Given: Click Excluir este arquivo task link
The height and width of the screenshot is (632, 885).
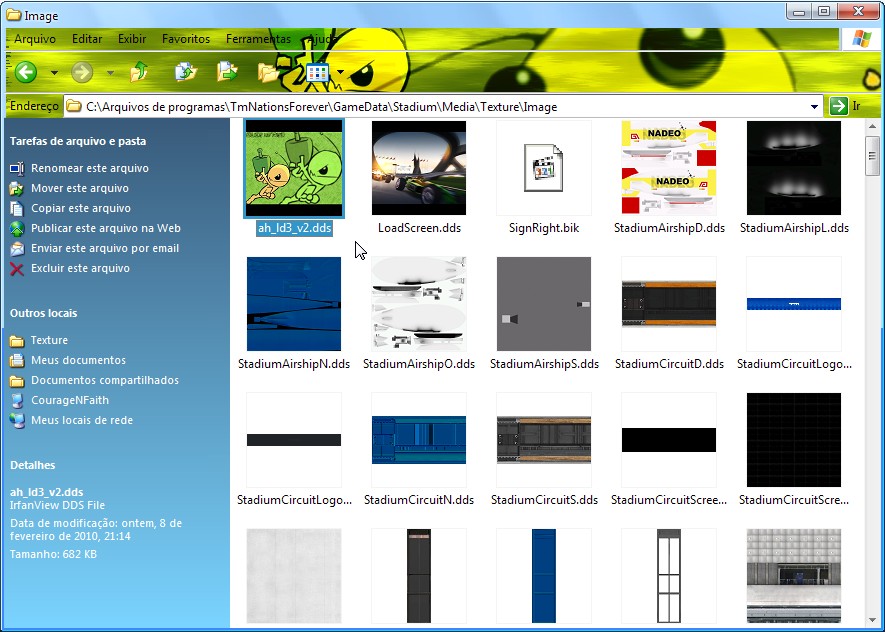Looking at the screenshot, I should [x=80, y=268].
